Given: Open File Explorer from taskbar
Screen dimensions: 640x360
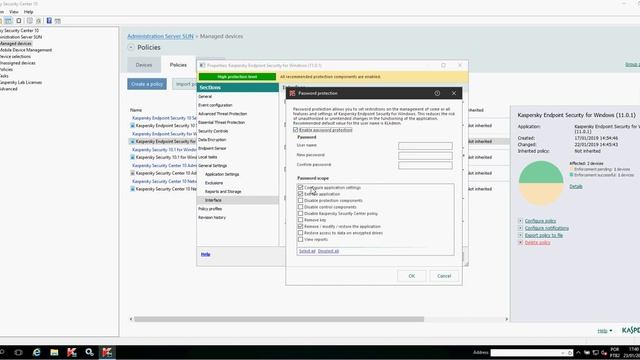Looking at the screenshot, I should coord(54,352).
